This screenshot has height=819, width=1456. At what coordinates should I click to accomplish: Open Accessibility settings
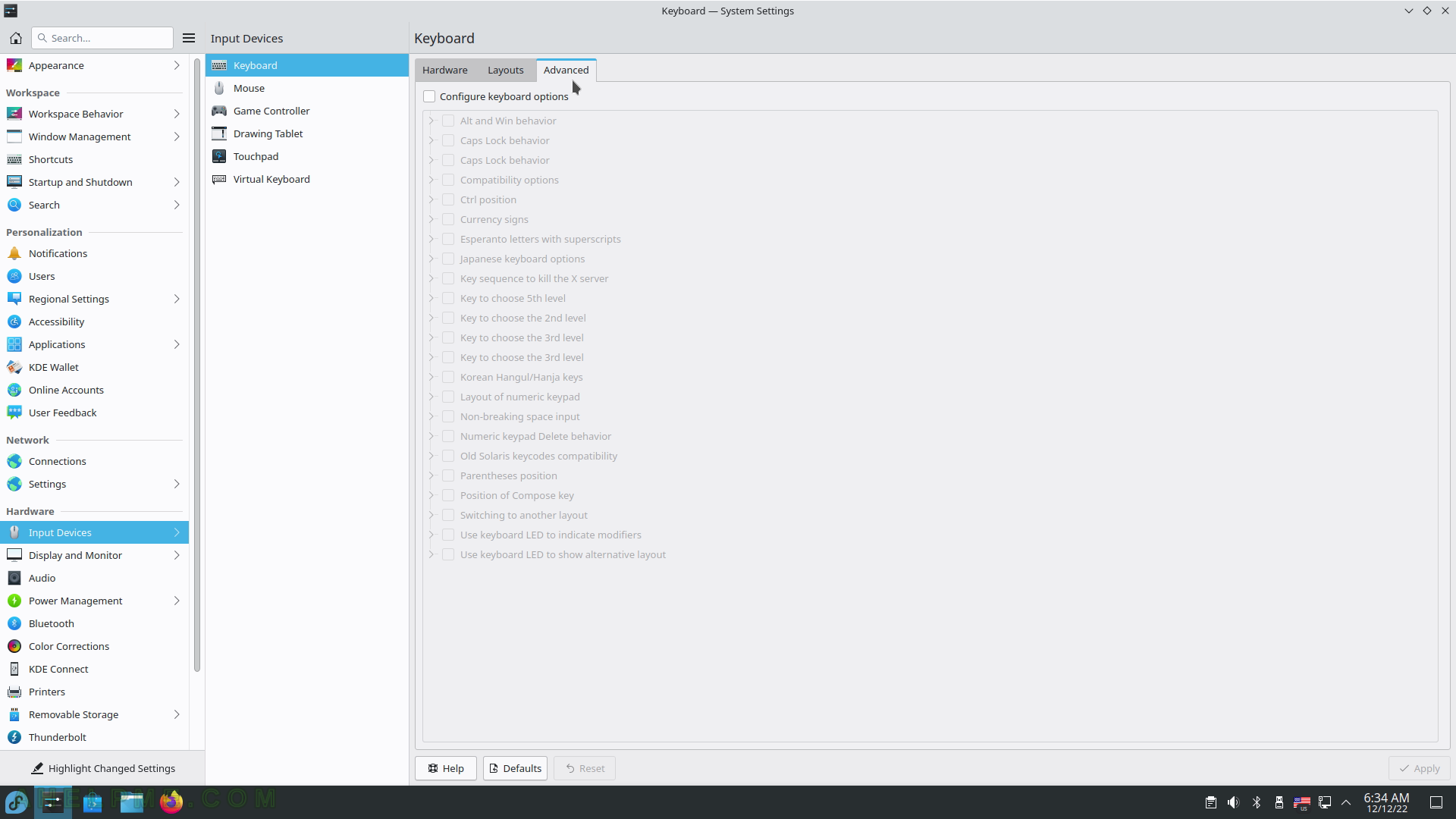[x=94, y=322]
